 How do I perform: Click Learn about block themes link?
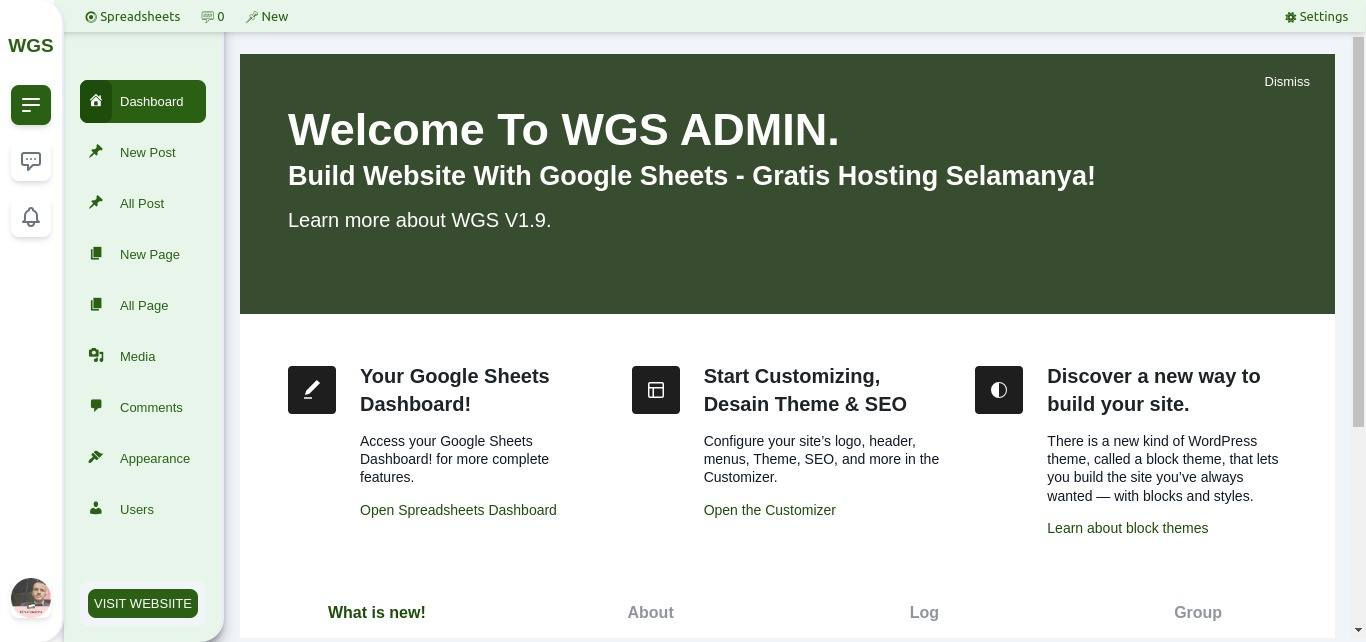1127,528
